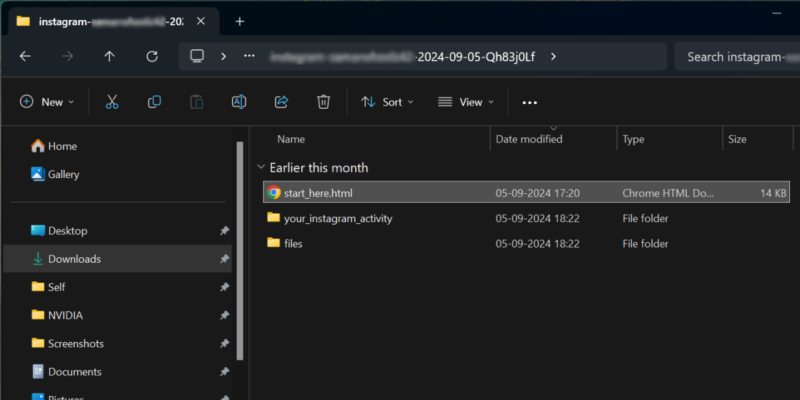The image size is (800, 400).
Task: Click the Copy icon in toolbar
Action: 154,102
